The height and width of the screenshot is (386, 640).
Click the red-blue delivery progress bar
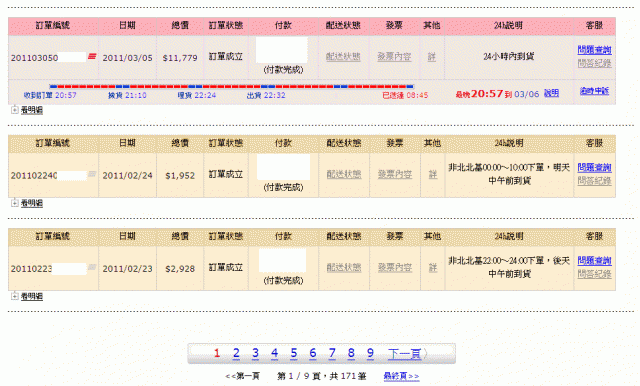(231, 87)
